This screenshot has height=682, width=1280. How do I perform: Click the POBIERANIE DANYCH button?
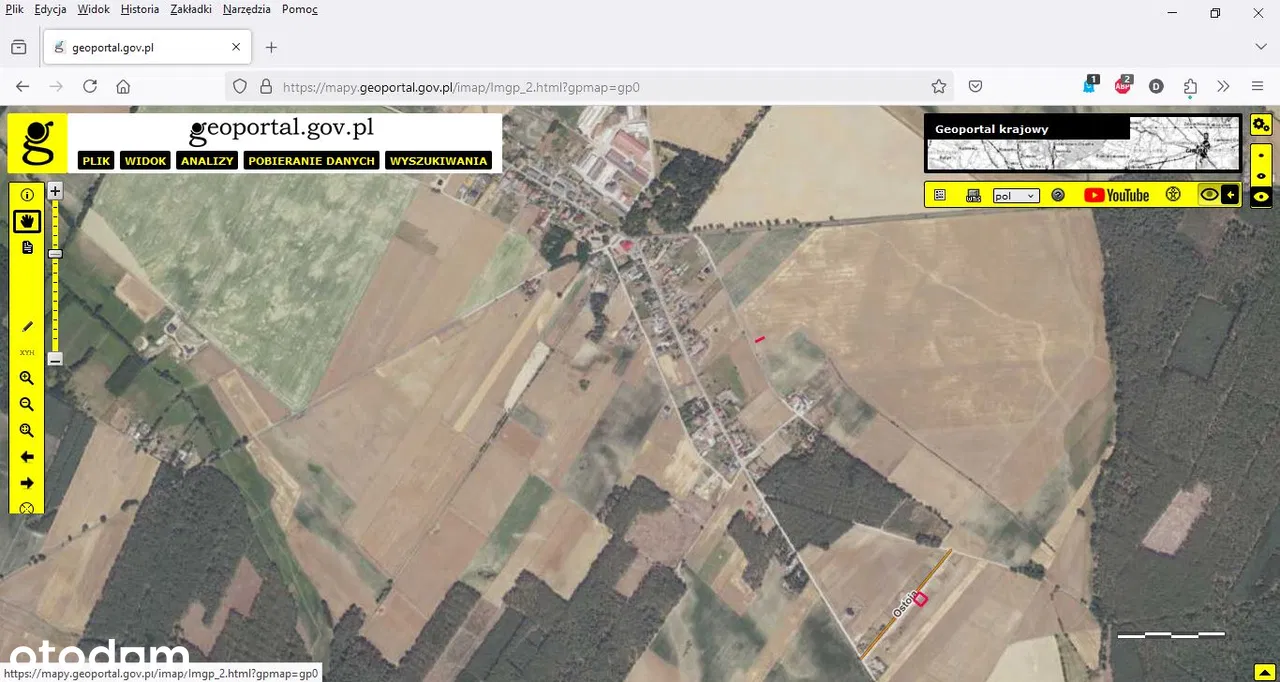(x=311, y=160)
